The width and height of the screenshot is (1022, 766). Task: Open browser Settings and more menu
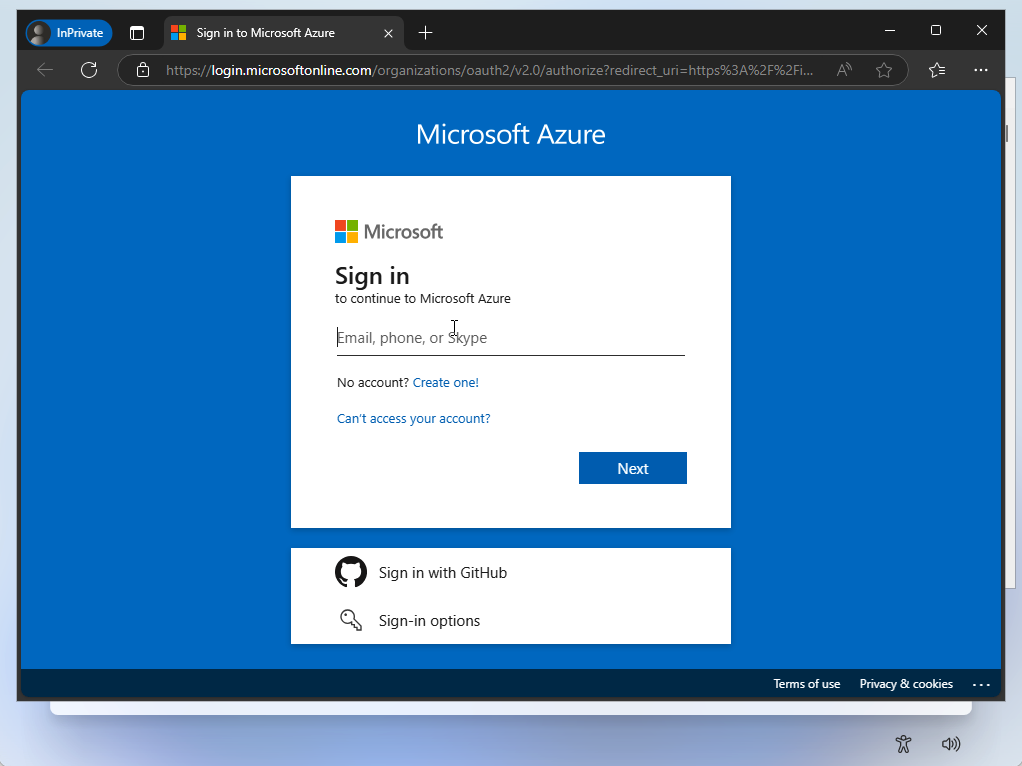click(981, 70)
